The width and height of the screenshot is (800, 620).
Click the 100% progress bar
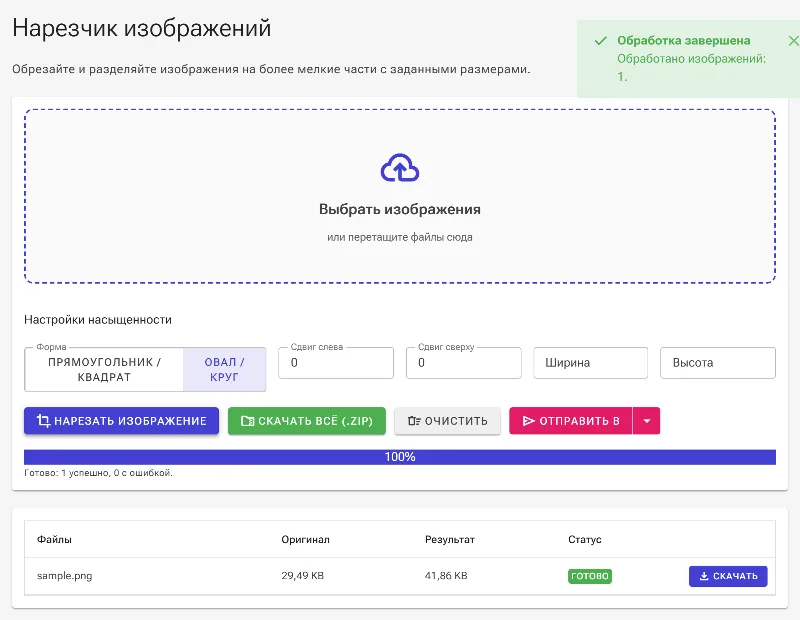[399, 457]
